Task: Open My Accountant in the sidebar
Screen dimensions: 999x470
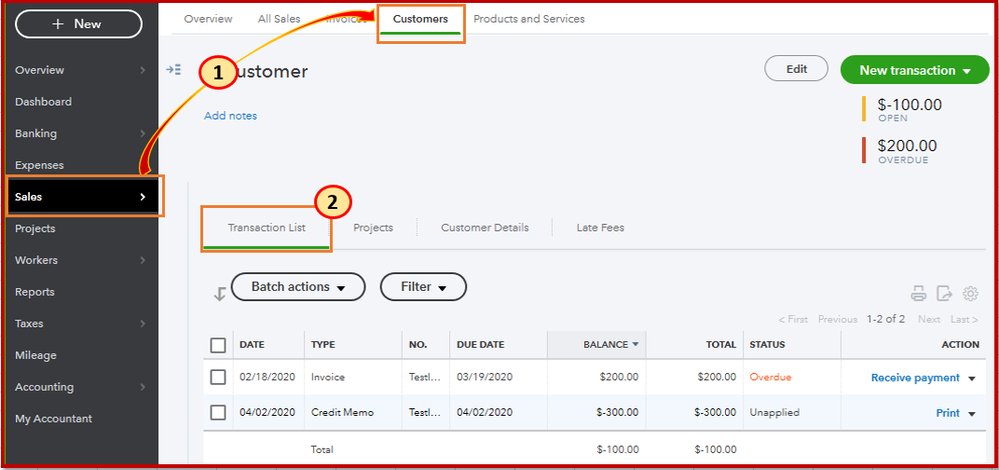Action: click(54, 418)
